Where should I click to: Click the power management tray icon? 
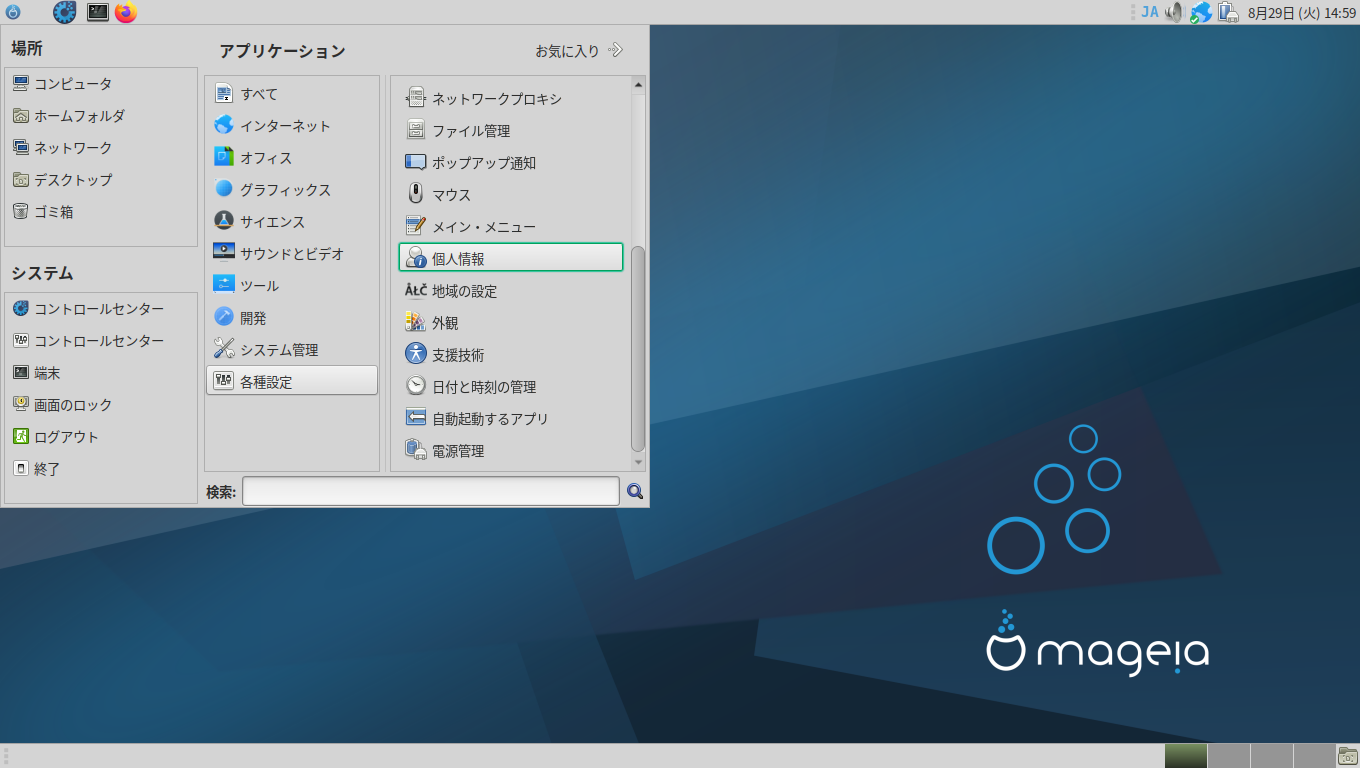coord(1228,12)
